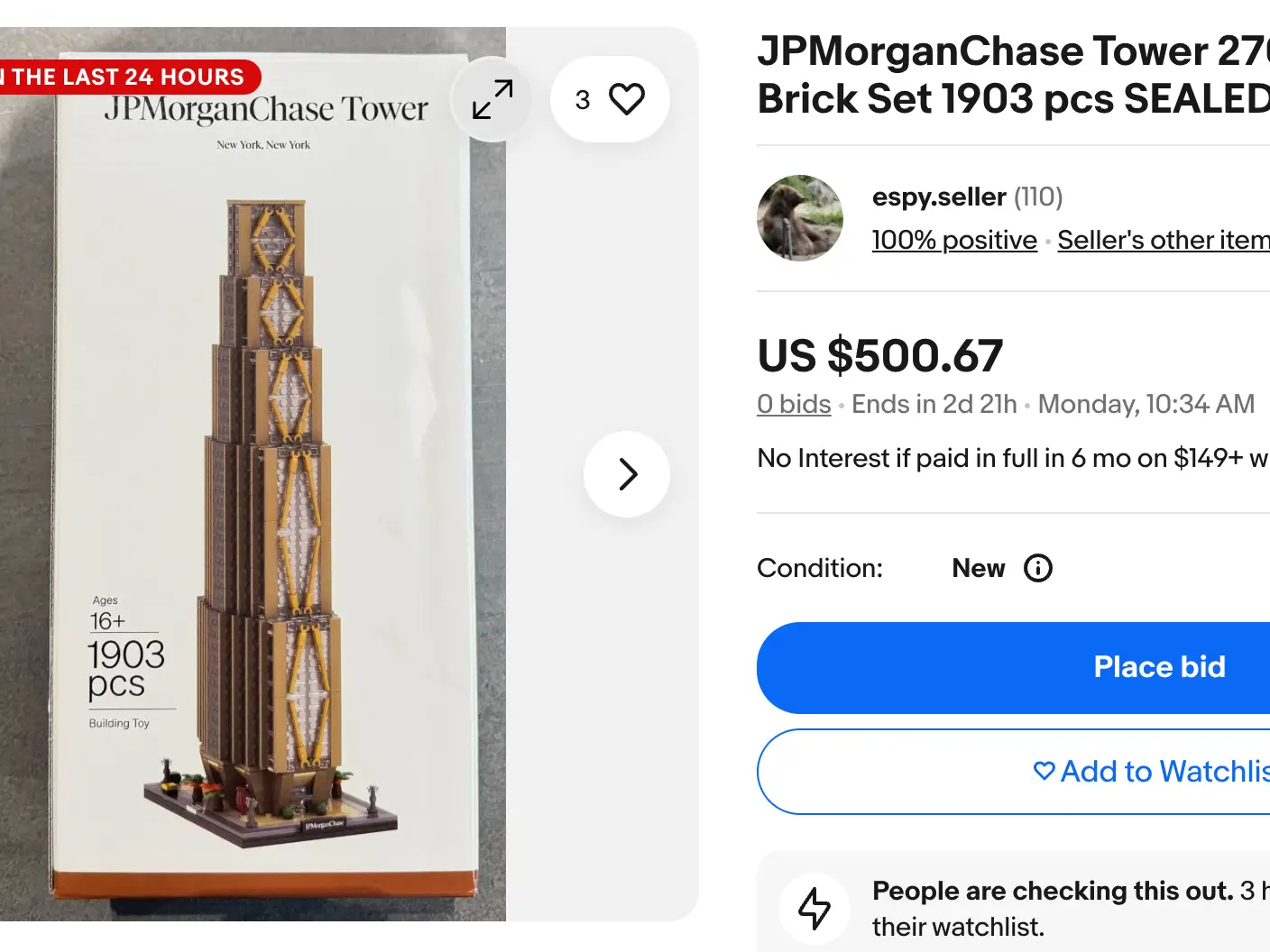Click the watch count showing 3 watchers
Viewport: 1270px width, 952px height.
(583, 99)
